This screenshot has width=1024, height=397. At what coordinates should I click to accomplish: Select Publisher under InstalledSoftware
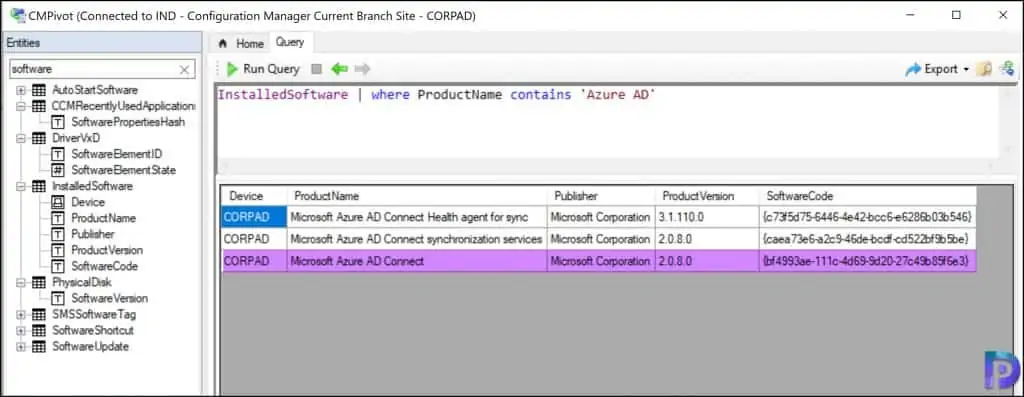93,234
